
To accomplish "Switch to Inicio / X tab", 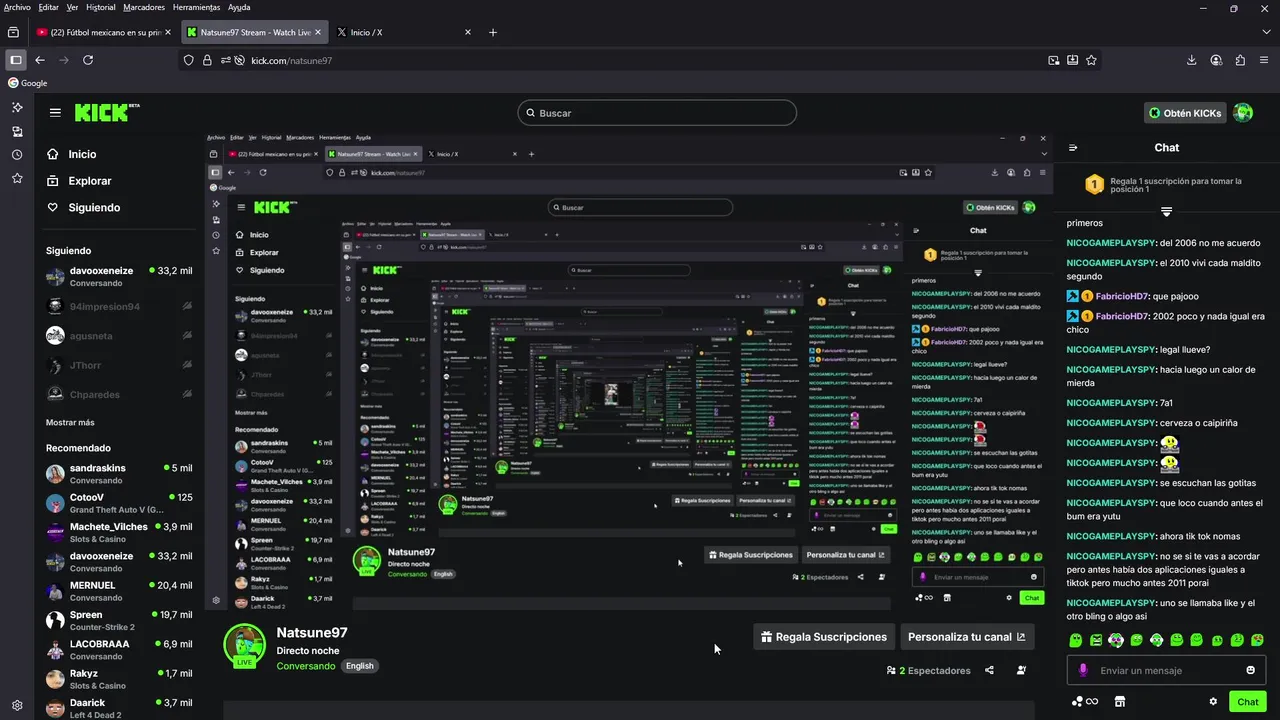I will pyautogui.click(x=403, y=32).
